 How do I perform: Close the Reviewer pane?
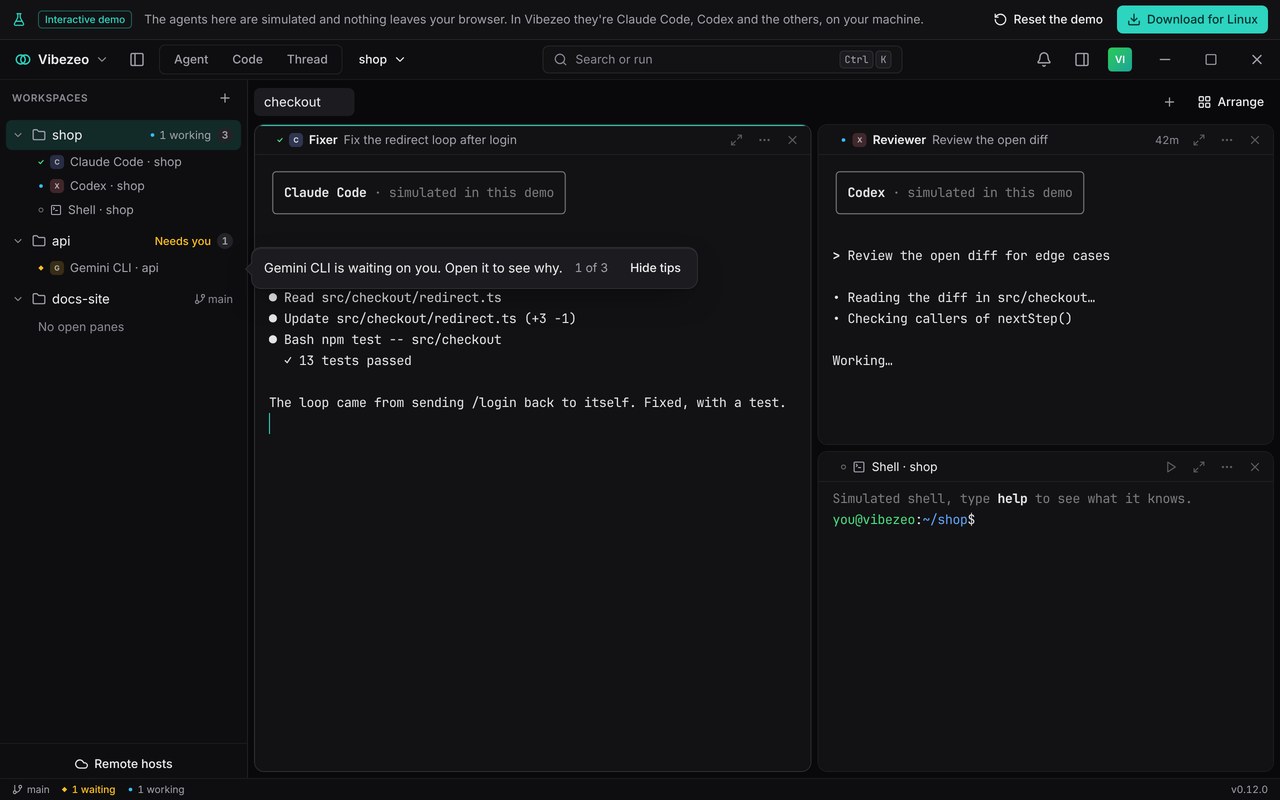[x=1255, y=140]
